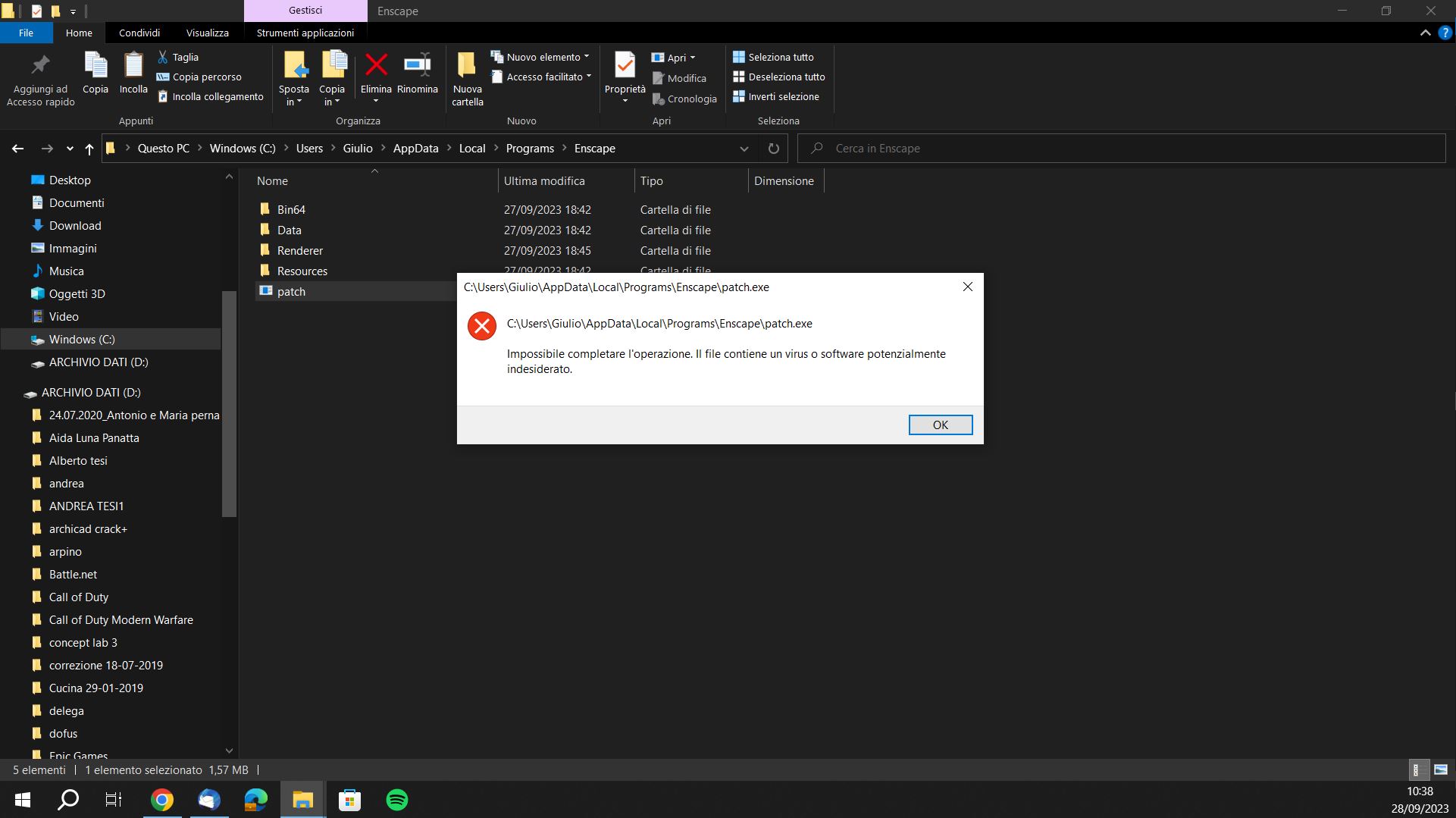Open the File ribbon tab

coord(26,33)
